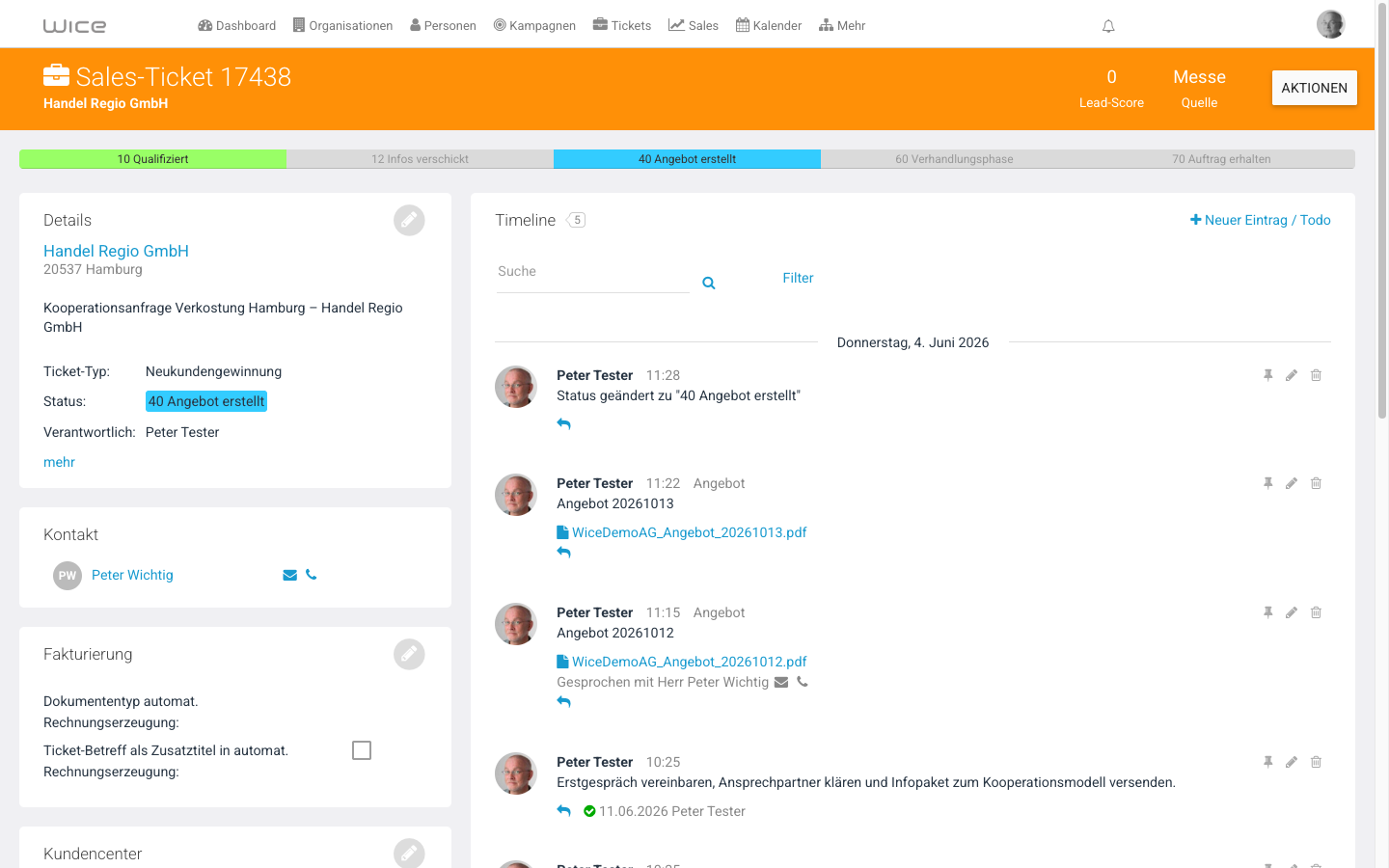Reply to the 10:25 Erstgespräch entry
The width and height of the screenshot is (1389, 868).
coord(564,811)
